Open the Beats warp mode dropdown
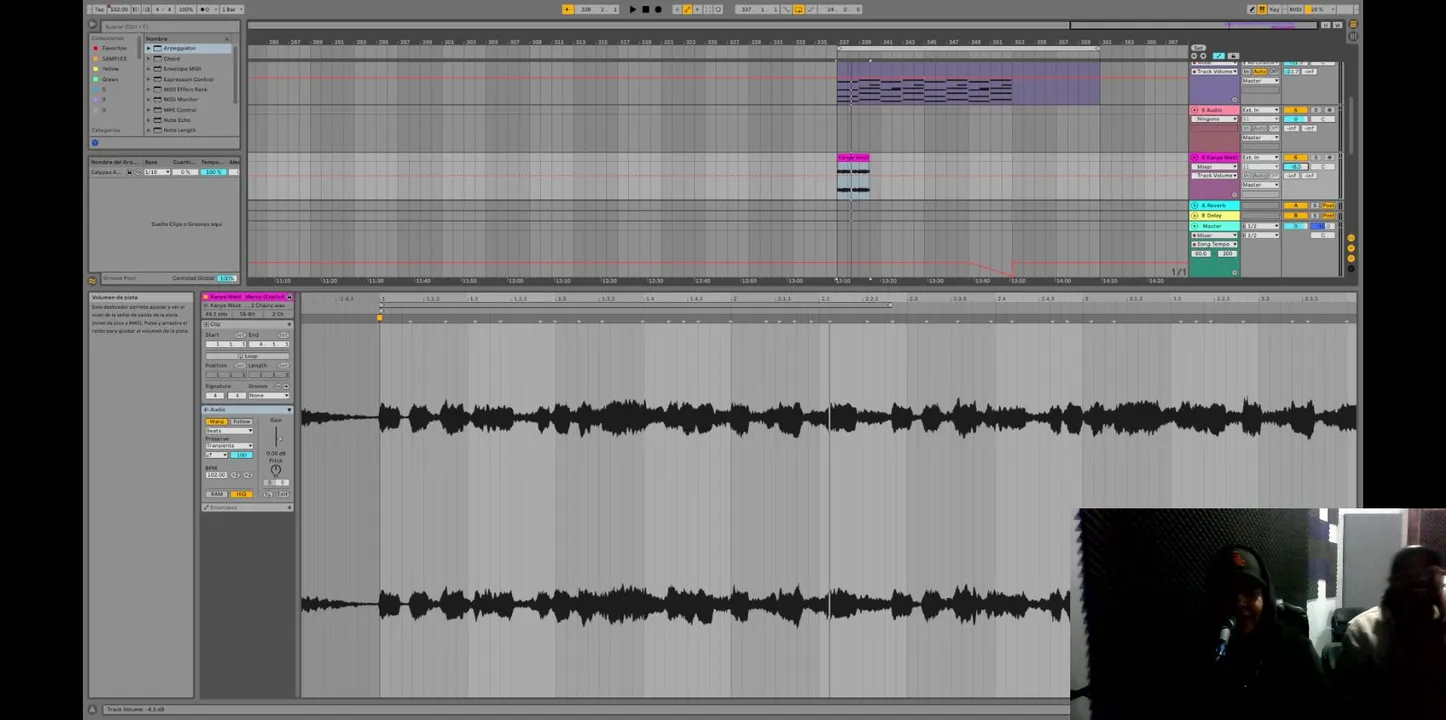This screenshot has width=1446, height=720. 229,430
